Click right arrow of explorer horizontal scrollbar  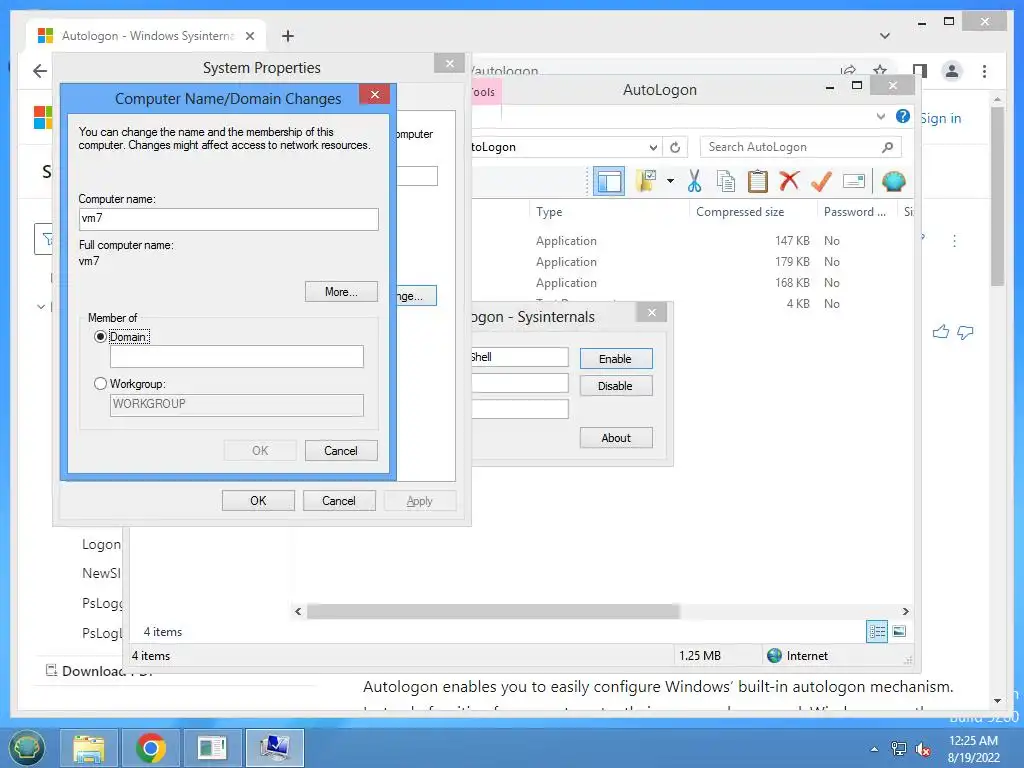click(905, 611)
